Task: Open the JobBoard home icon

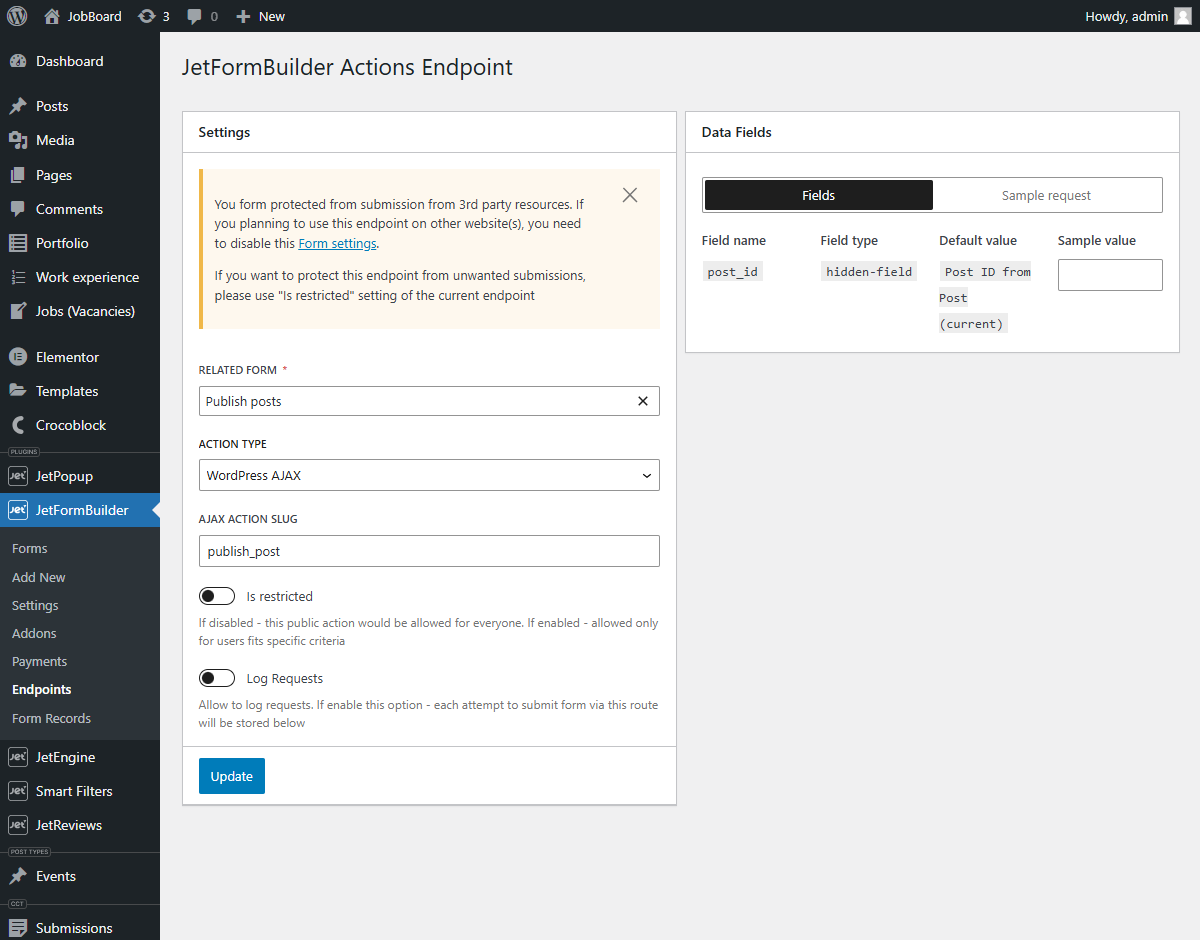Action: coord(52,16)
